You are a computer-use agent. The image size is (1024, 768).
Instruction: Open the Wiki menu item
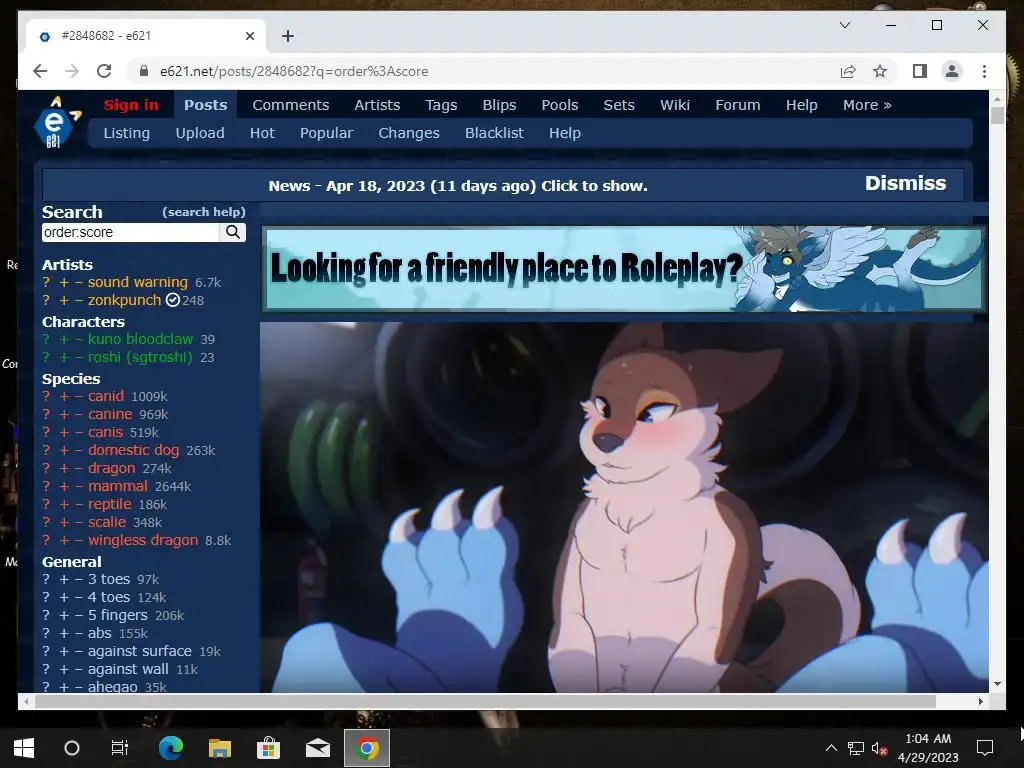pos(675,105)
